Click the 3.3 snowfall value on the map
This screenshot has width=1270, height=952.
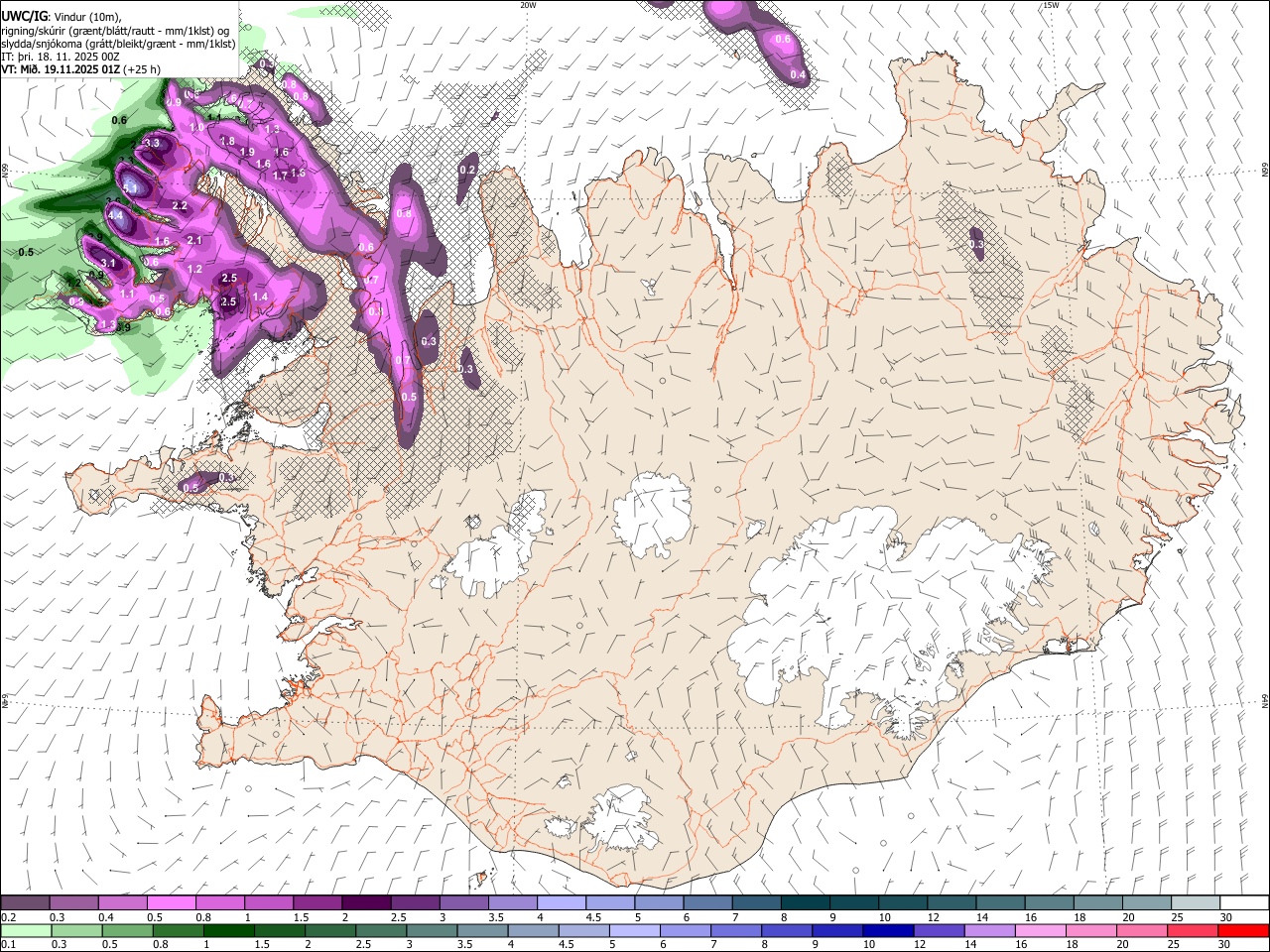pyautogui.click(x=152, y=144)
